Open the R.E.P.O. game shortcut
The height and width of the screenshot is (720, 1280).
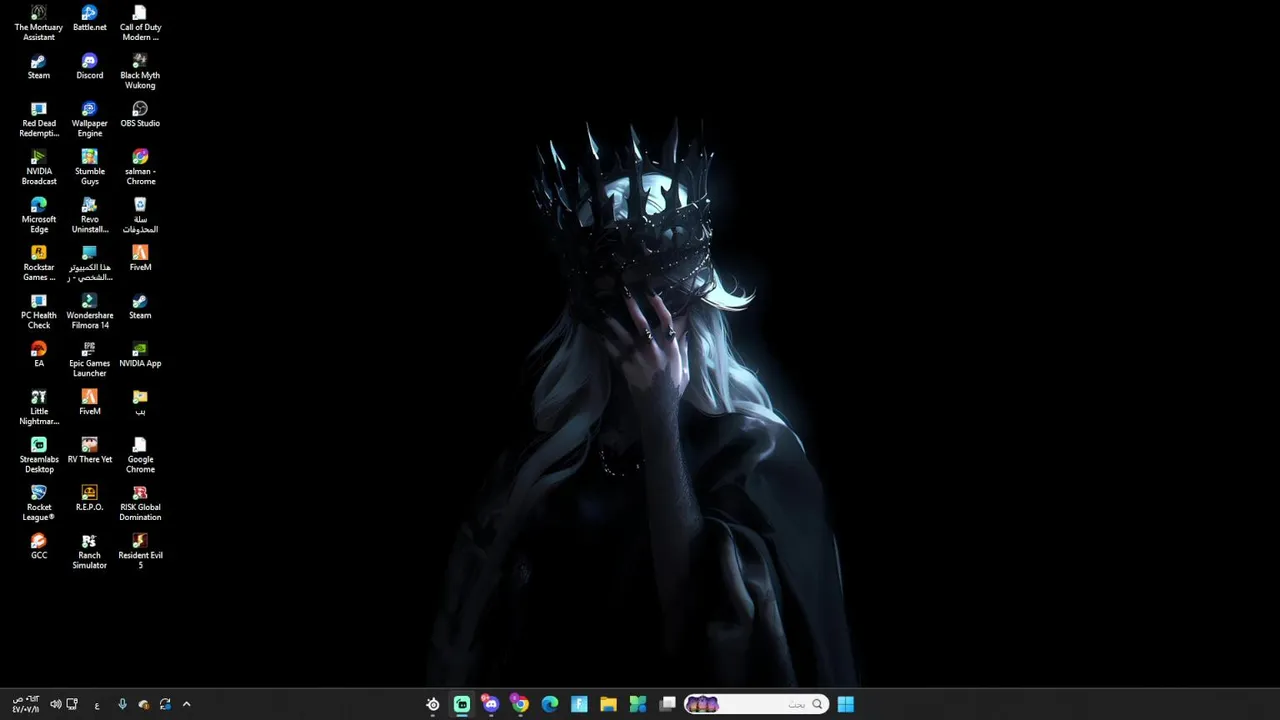89,499
